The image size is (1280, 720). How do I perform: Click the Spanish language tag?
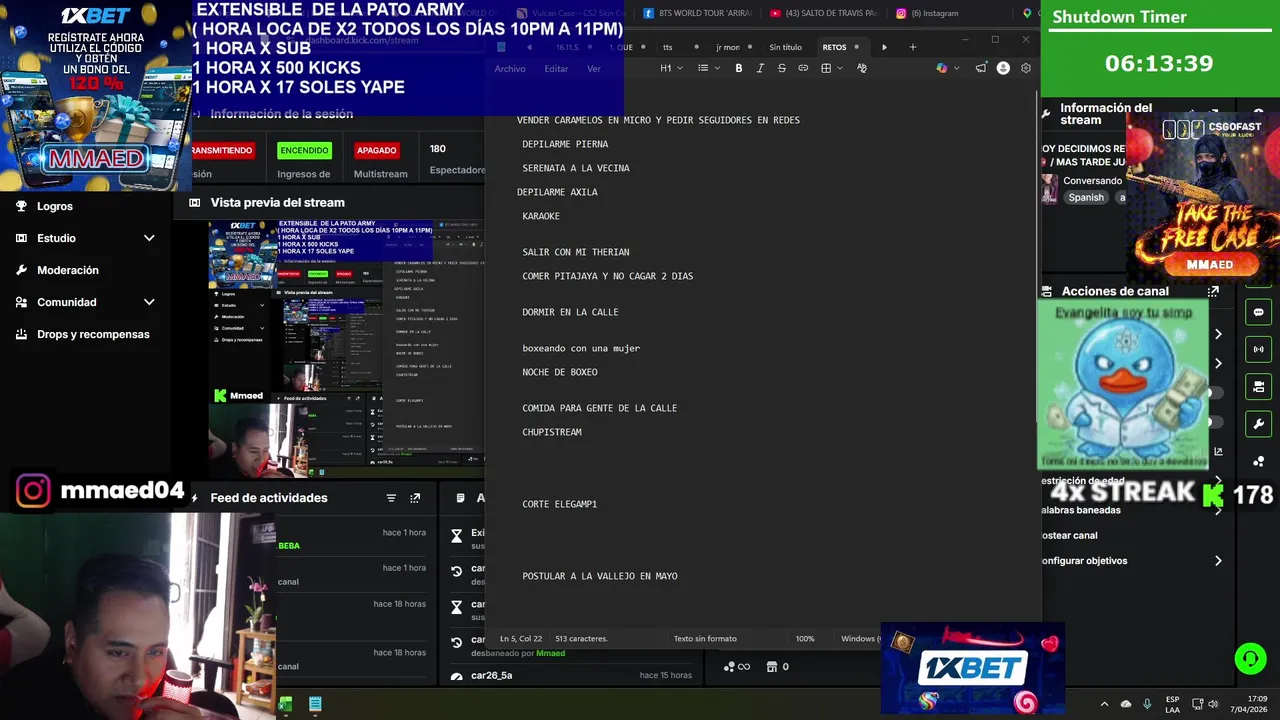point(1086,197)
